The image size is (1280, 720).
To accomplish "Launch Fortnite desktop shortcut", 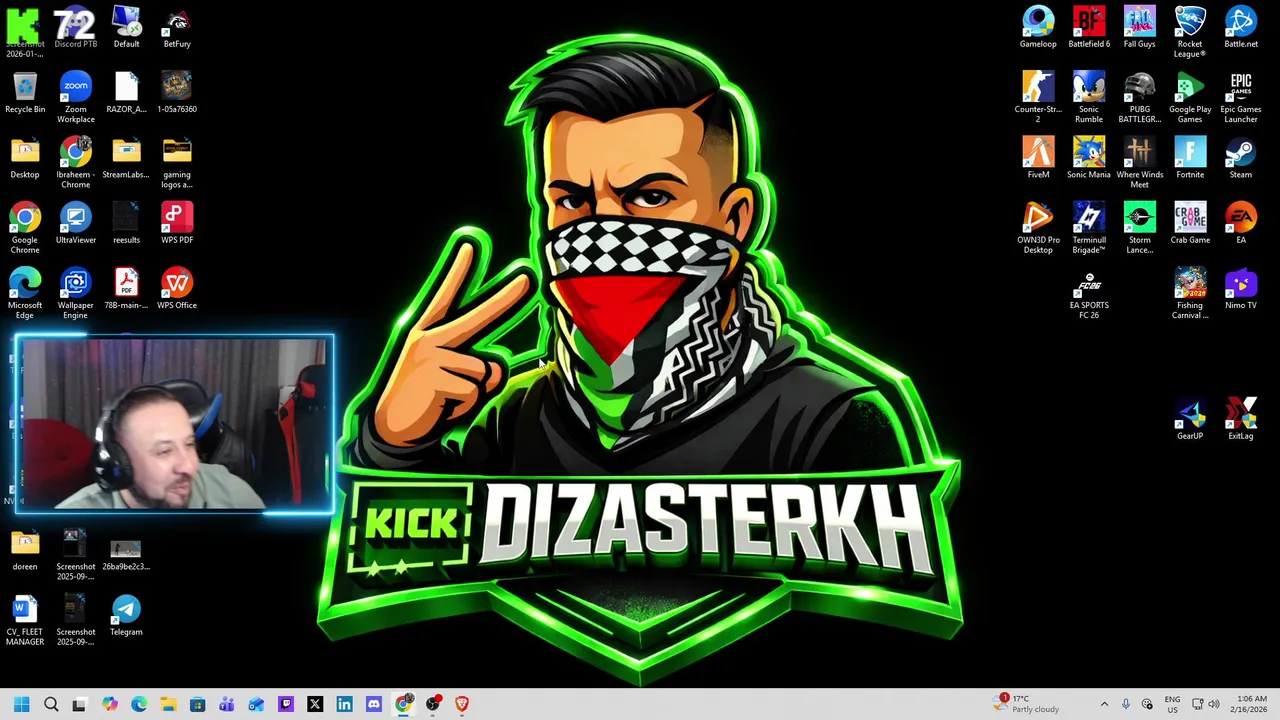I will [x=1190, y=158].
